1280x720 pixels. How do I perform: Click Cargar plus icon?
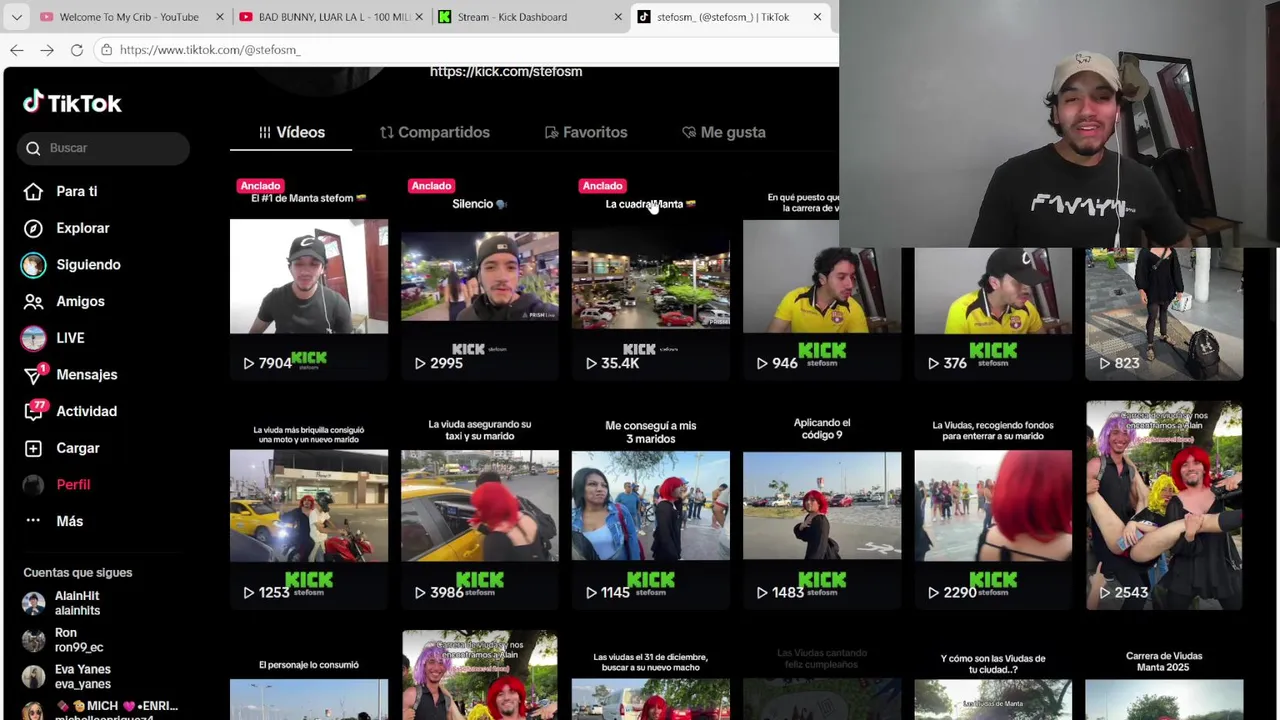click(x=33, y=448)
